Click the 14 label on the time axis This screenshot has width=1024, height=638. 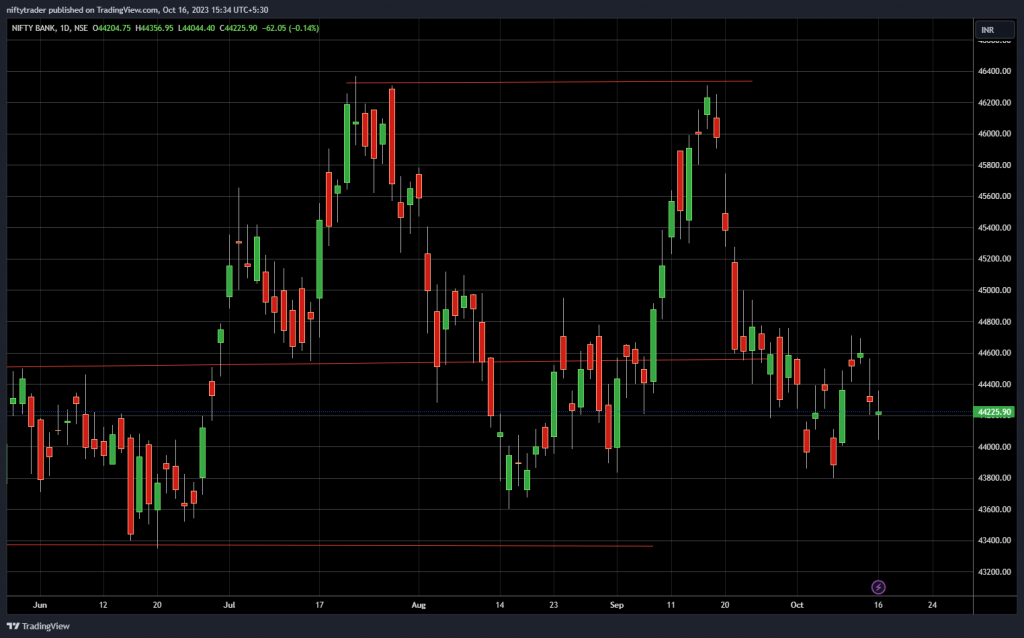pyautogui.click(x=500, y=605)
